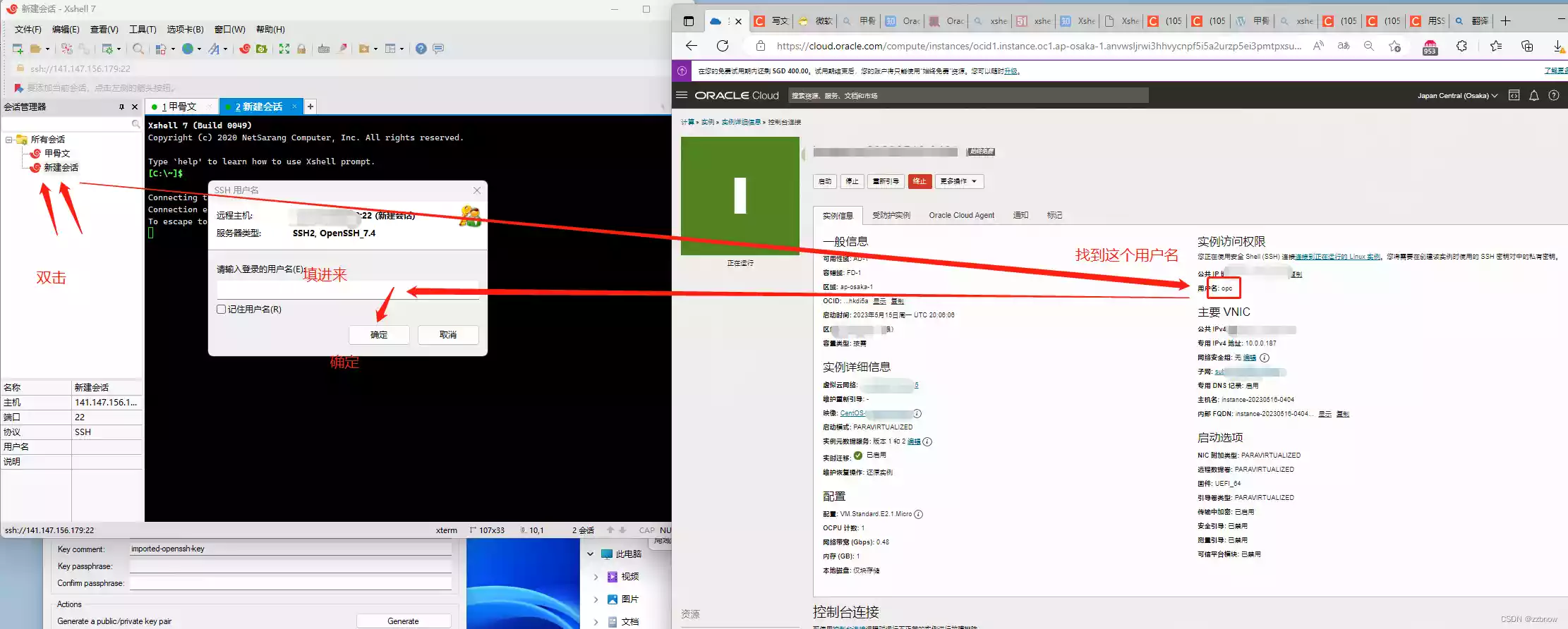
Task: Open session Properties gear icon in Xshell toolbar
Action: (x=107, y=49)
